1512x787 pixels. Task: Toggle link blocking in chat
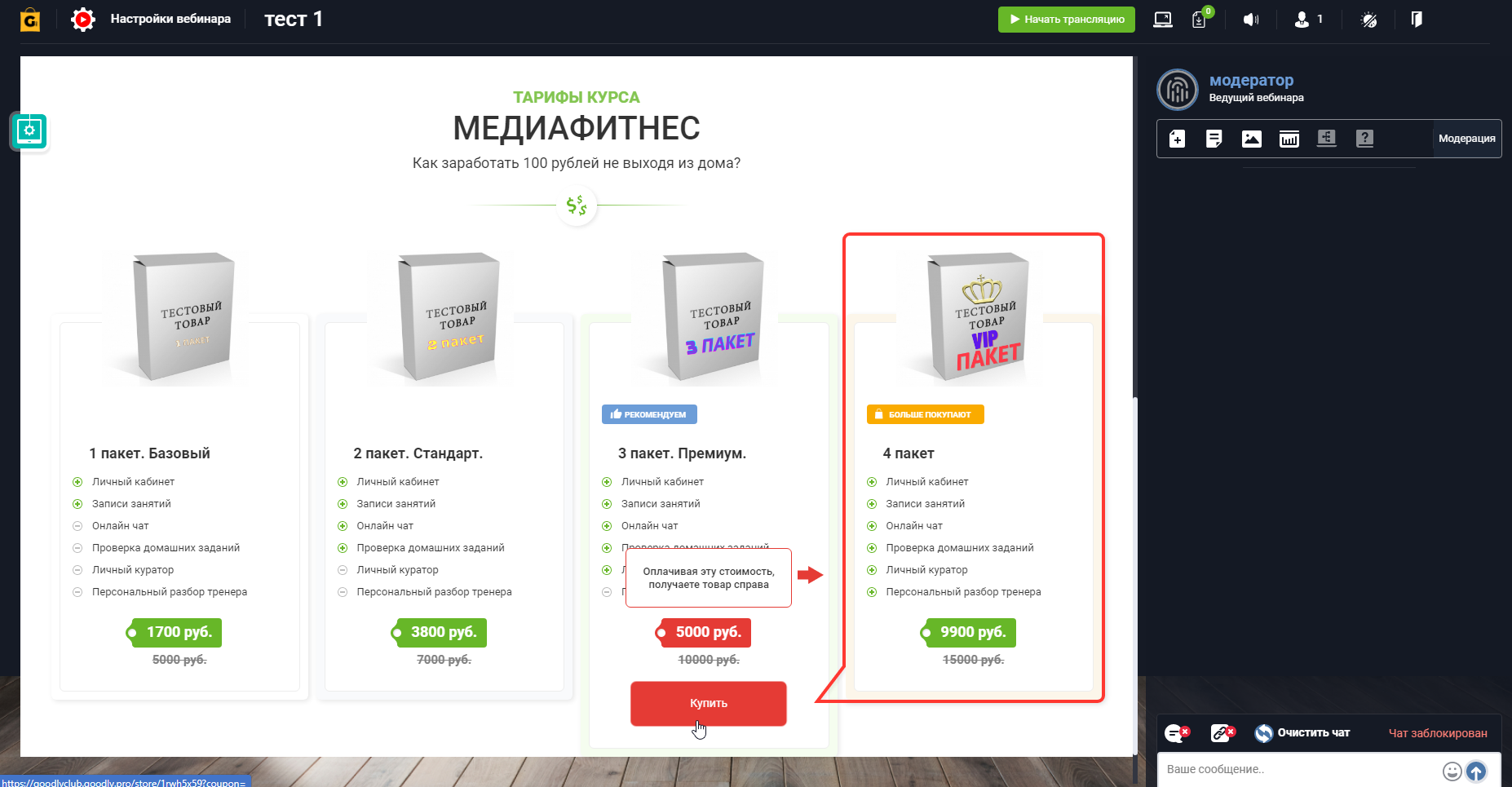click(x=1222, y=733)
